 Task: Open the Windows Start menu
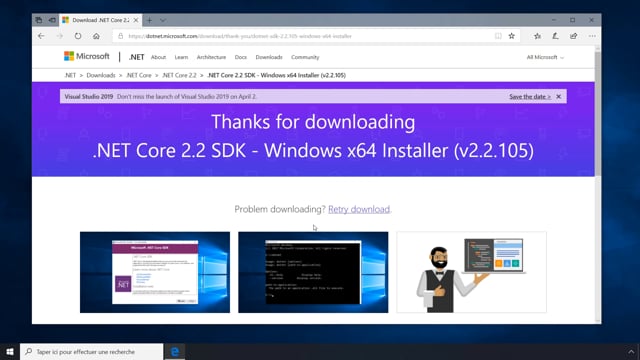point(10,351)
